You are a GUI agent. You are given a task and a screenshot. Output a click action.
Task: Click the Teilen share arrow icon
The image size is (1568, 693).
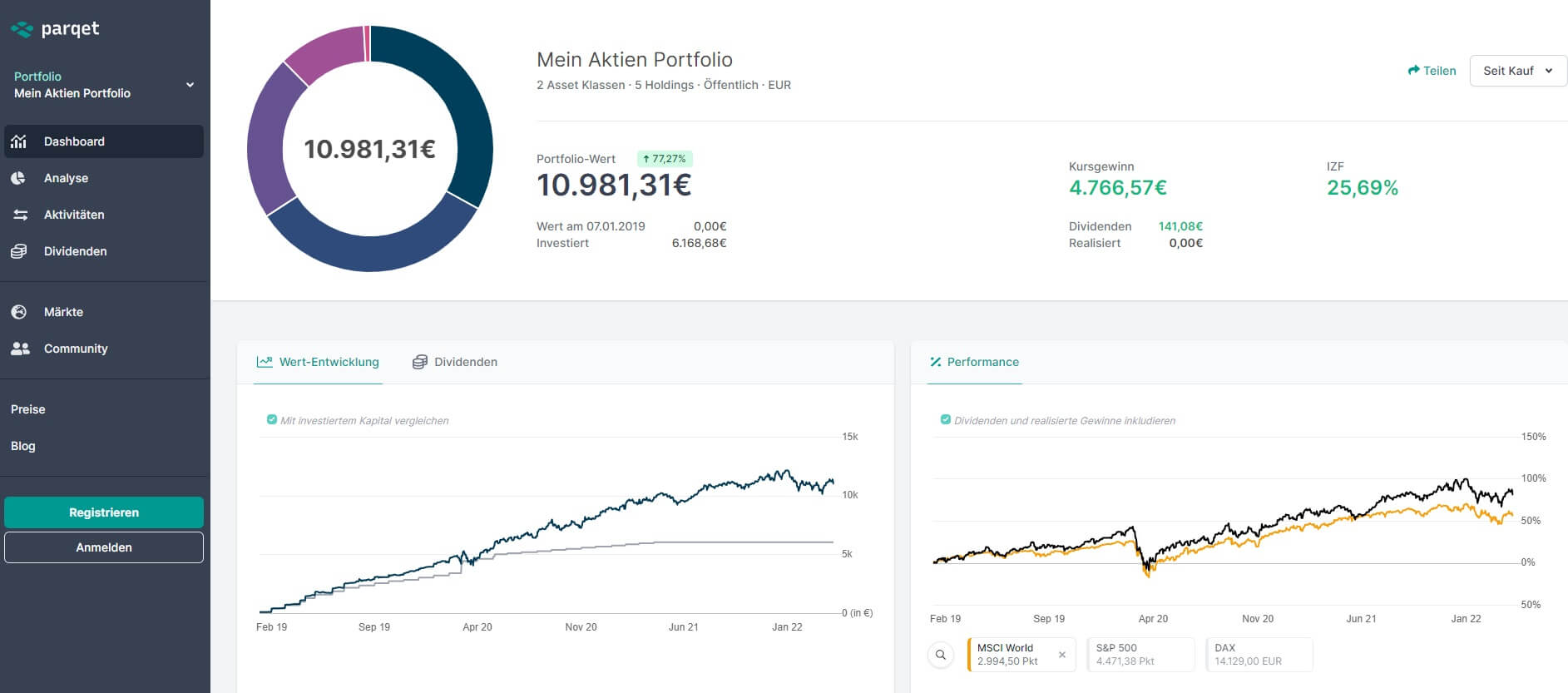1413,71
